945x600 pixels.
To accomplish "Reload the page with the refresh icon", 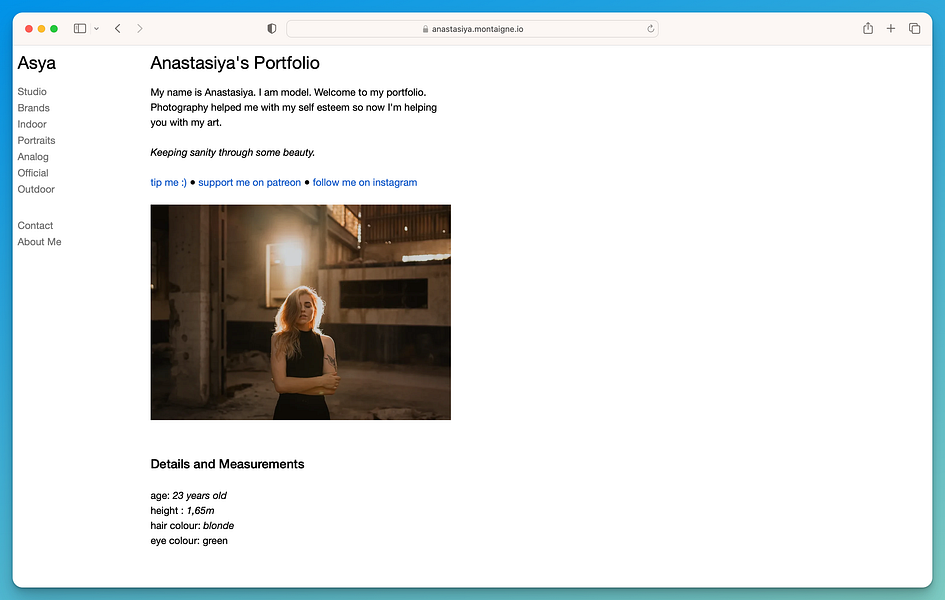I will click(650, 29).
